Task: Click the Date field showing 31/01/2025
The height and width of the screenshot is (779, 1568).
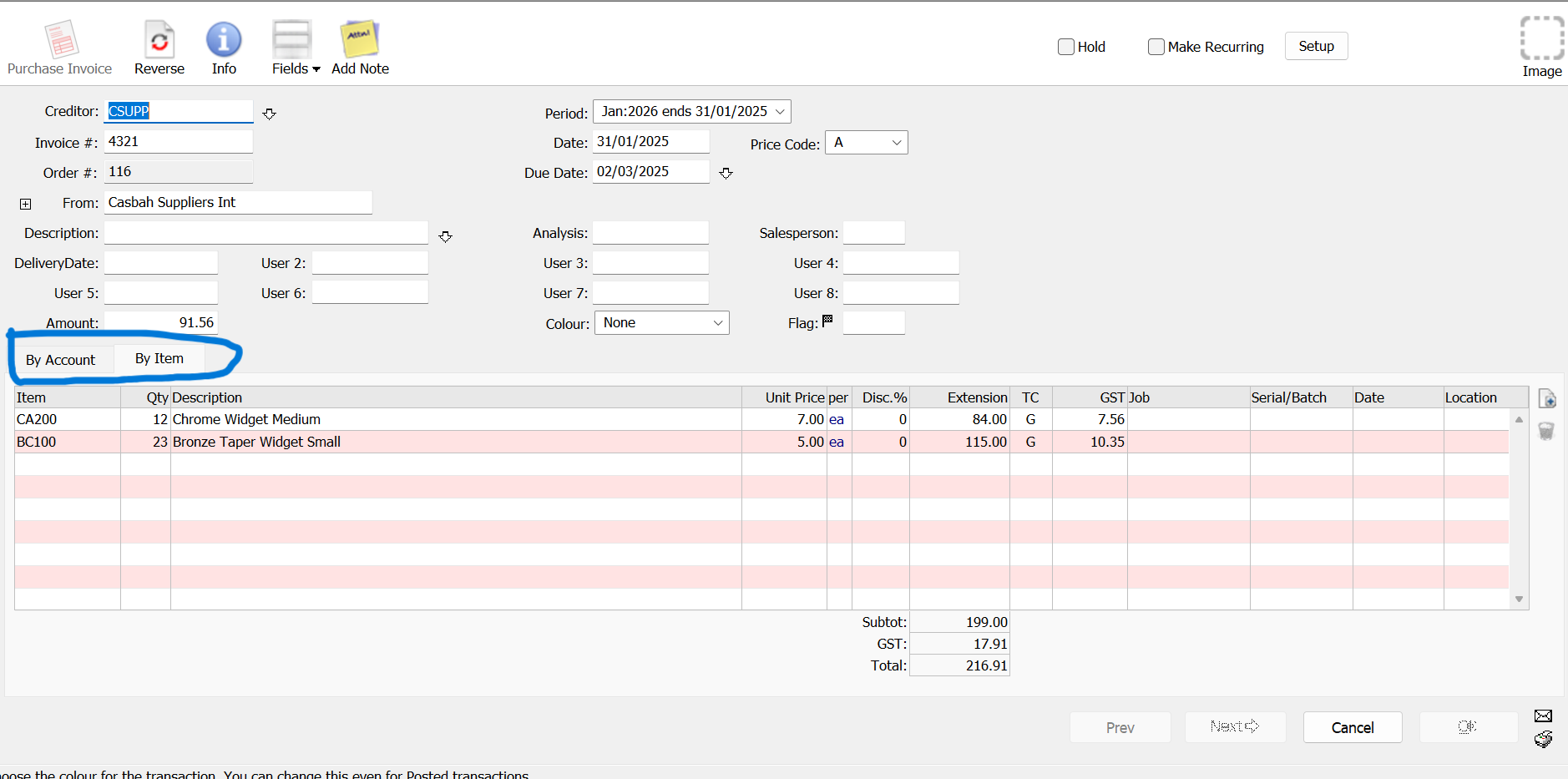Action: 651,142
